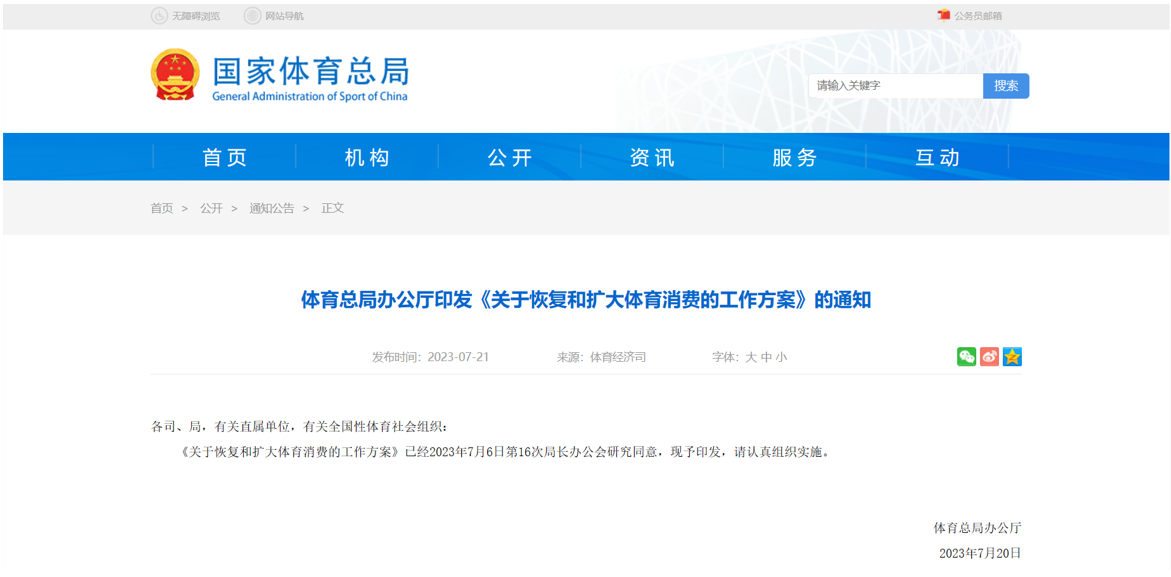Click the red flag civil servant mailbox icon
This screenshot has width=1171, height=577.
pyautogui.click(x=944, y=16)
